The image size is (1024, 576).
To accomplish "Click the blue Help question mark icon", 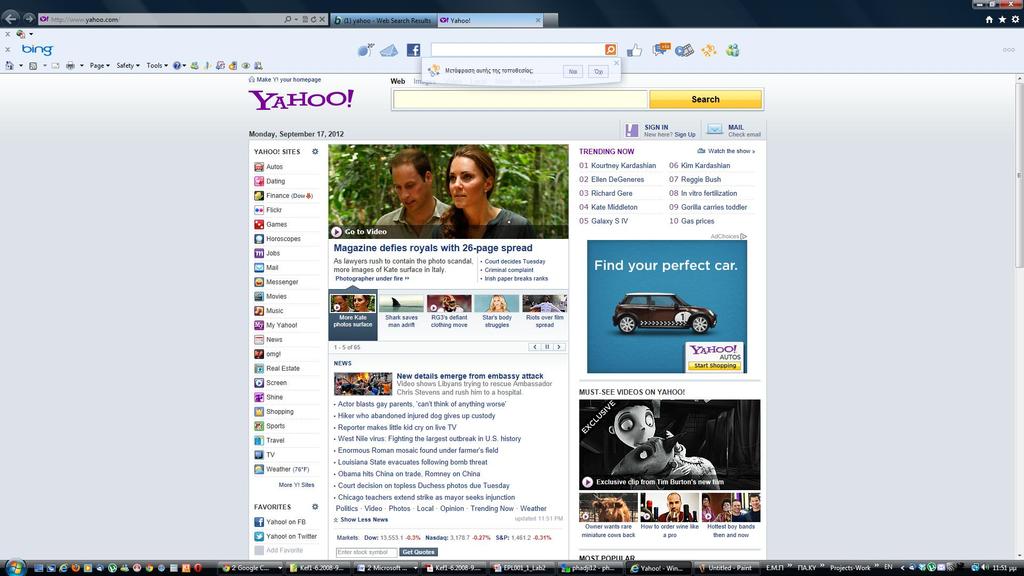I will pos(176,65).
